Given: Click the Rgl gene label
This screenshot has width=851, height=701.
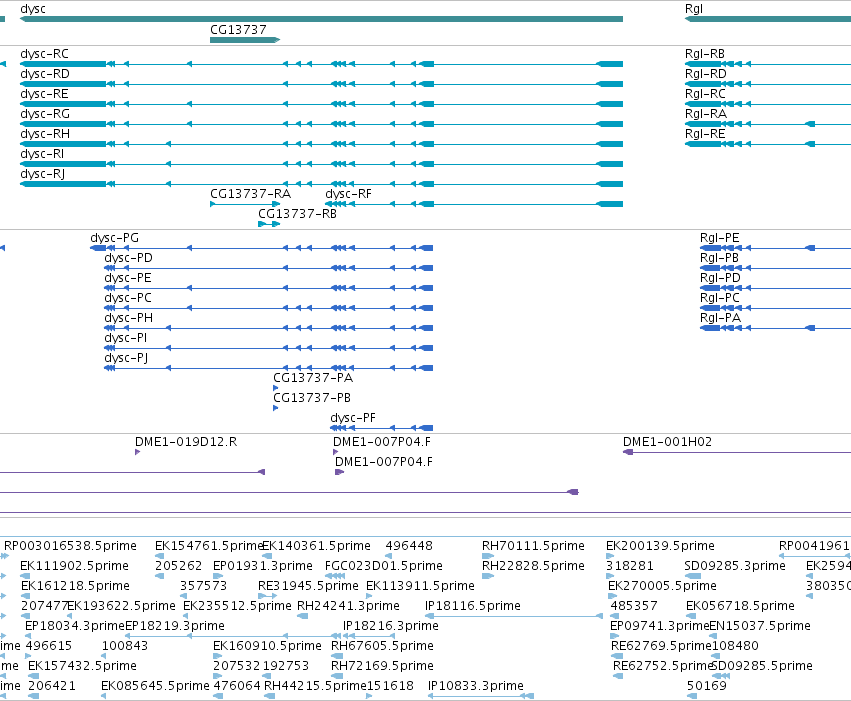Looking at the screenshot, I should [694, 9].
